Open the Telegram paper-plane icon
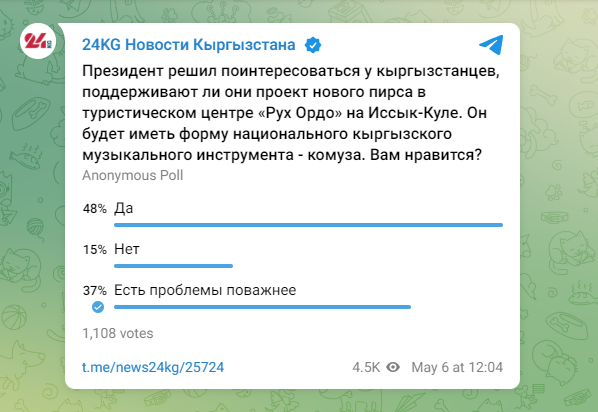This screenshot has height=412, width=598. tap(491, 45)
